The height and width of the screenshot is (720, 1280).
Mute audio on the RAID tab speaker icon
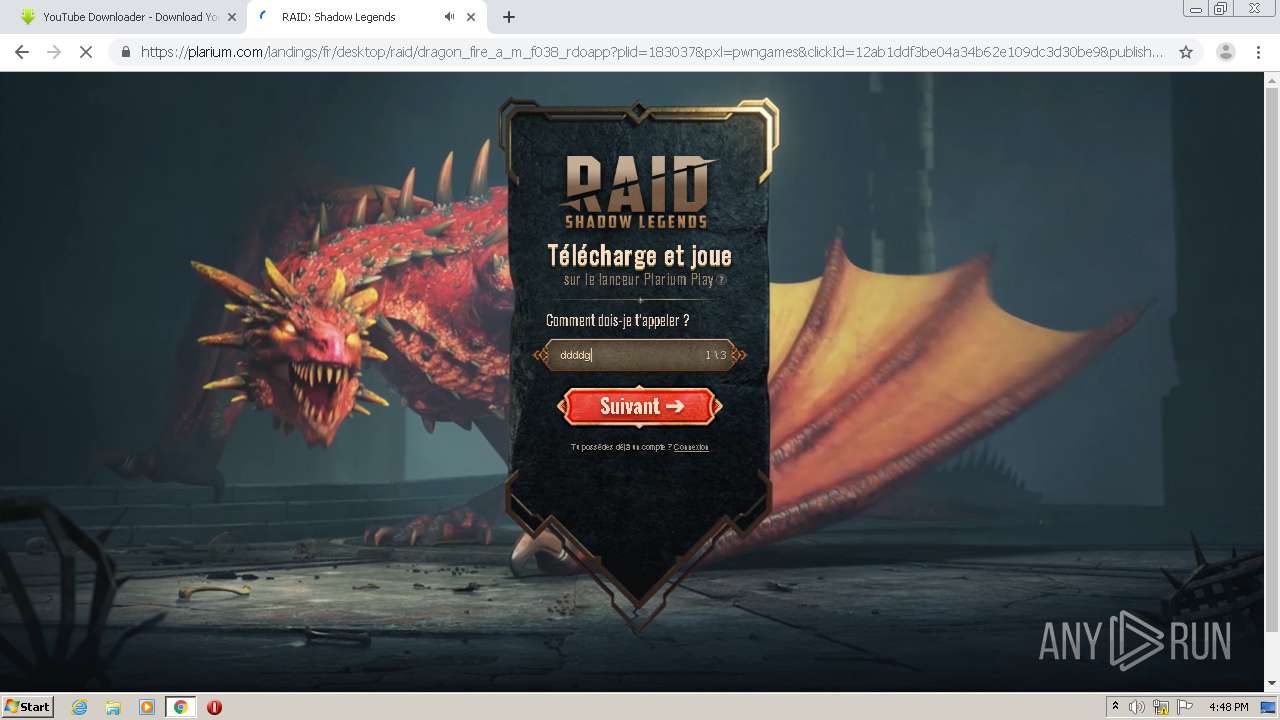[449, 17]
